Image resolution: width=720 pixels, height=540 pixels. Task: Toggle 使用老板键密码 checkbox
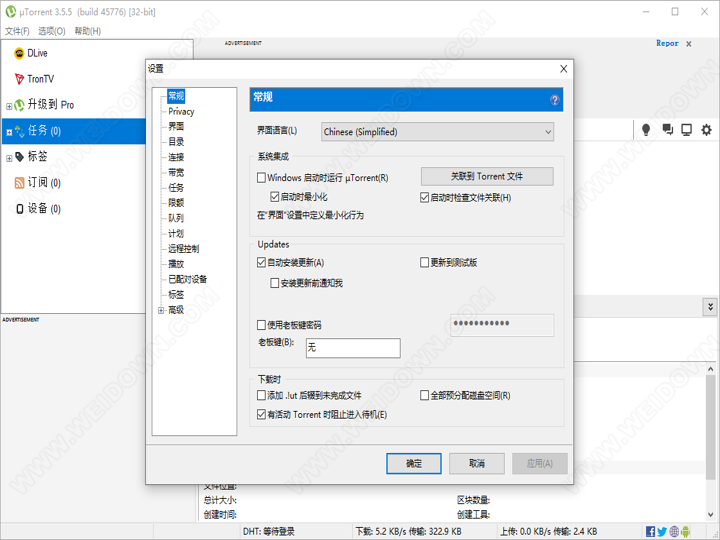click(261, 326)
